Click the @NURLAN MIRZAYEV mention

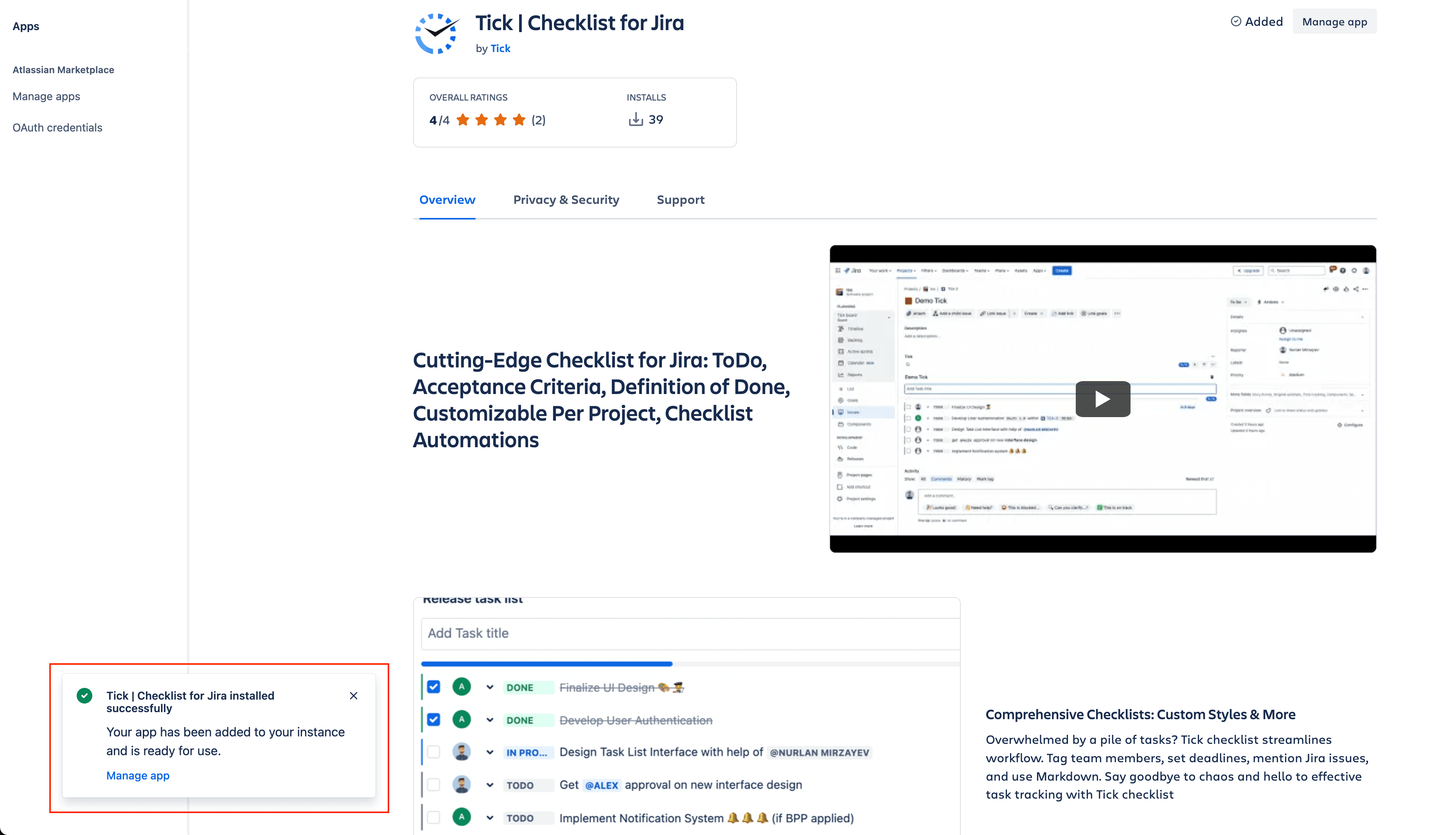point(819,752)
